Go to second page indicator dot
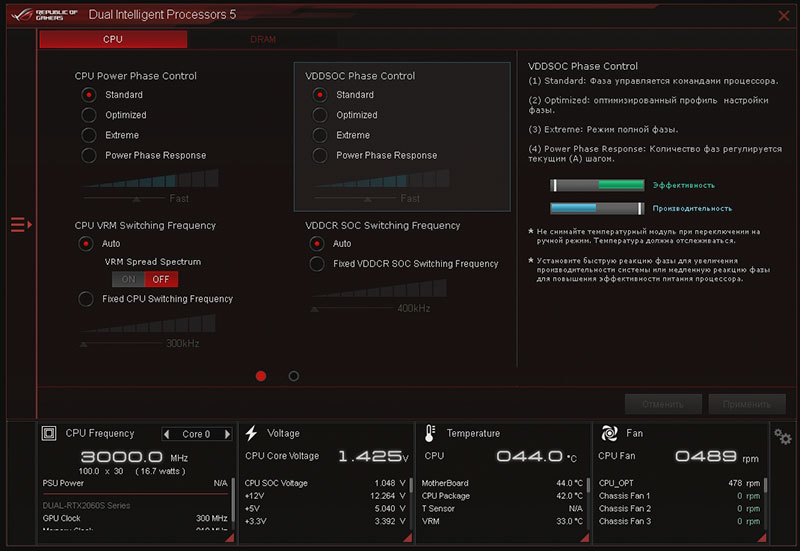 click(x=294, y=376)
